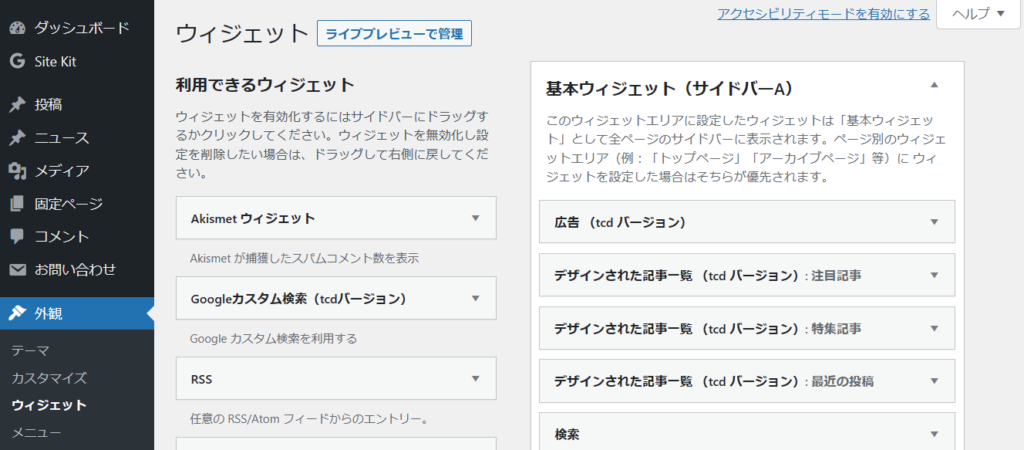The image size is (1024, 450).
Task: Expand the RSS widget arrow
Action: (475, 379)
